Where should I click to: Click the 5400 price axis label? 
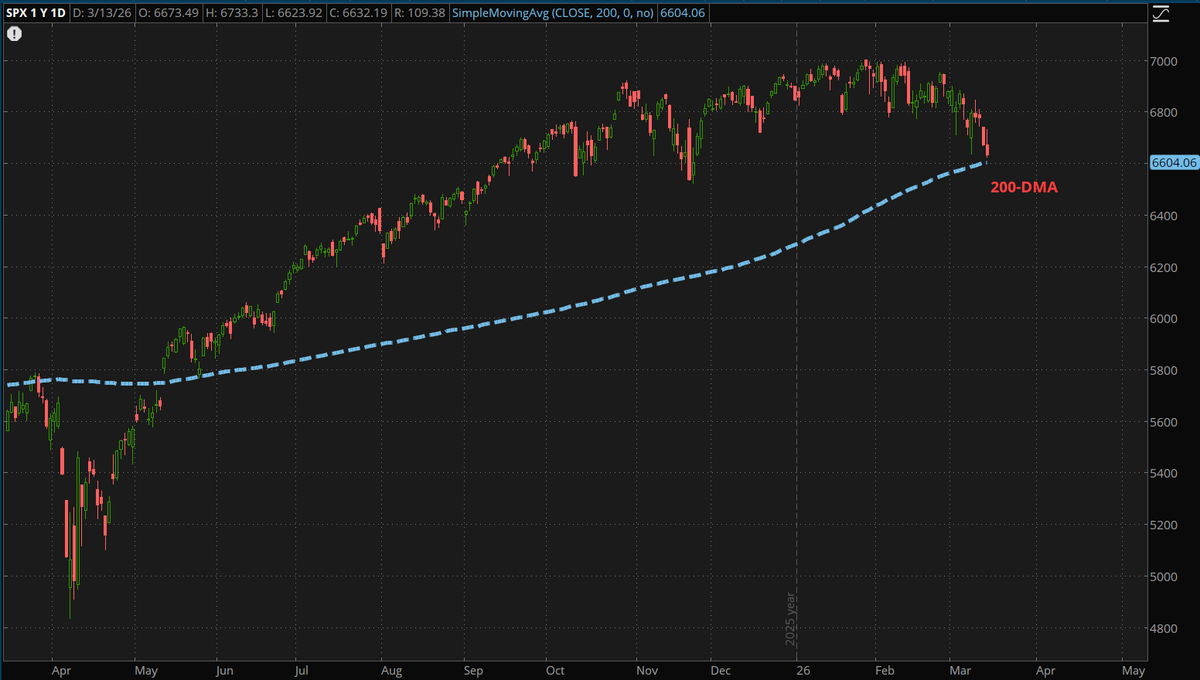click(x=1165, y=474)
